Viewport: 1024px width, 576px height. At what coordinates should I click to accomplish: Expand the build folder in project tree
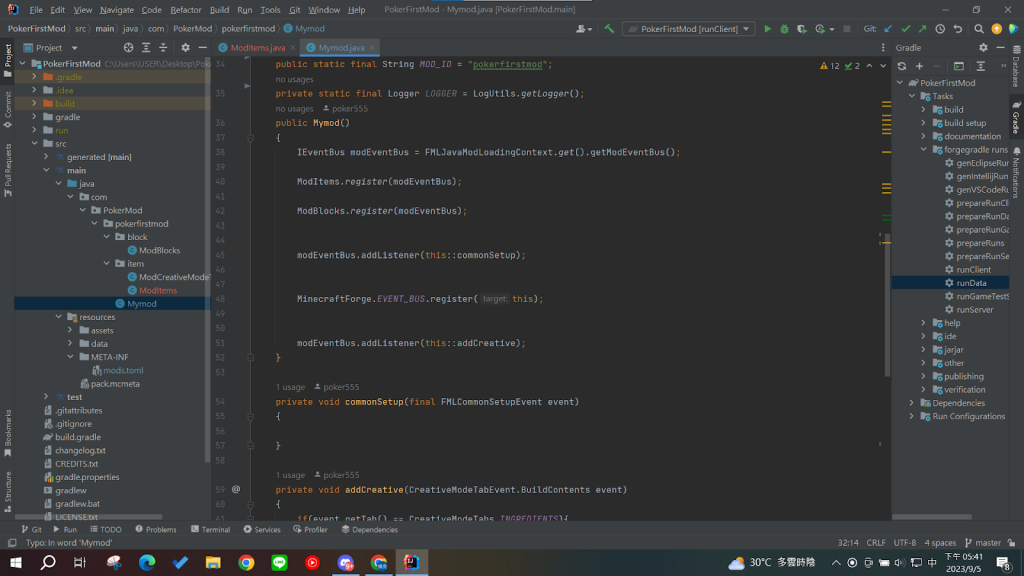34,104
